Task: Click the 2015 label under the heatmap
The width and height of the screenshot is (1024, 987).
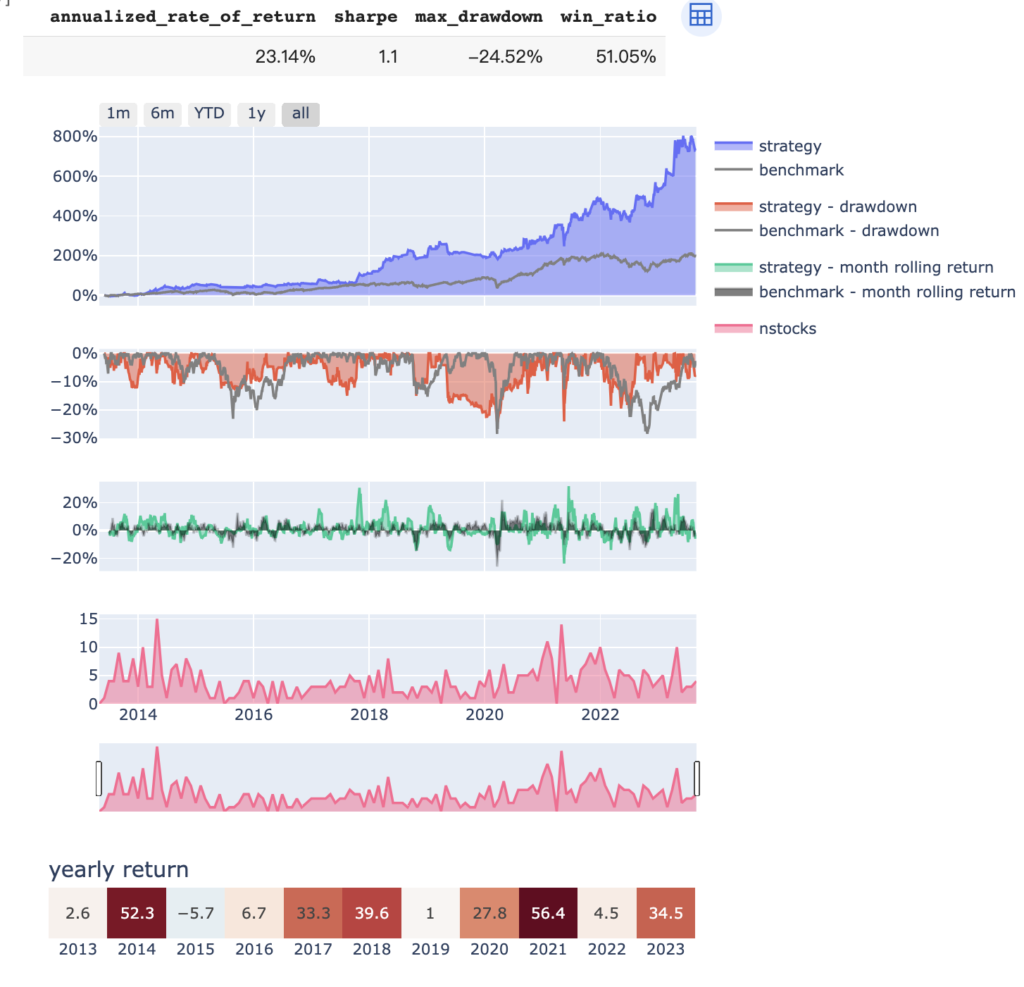Action: pyautogui.click(x=195, y=949)
